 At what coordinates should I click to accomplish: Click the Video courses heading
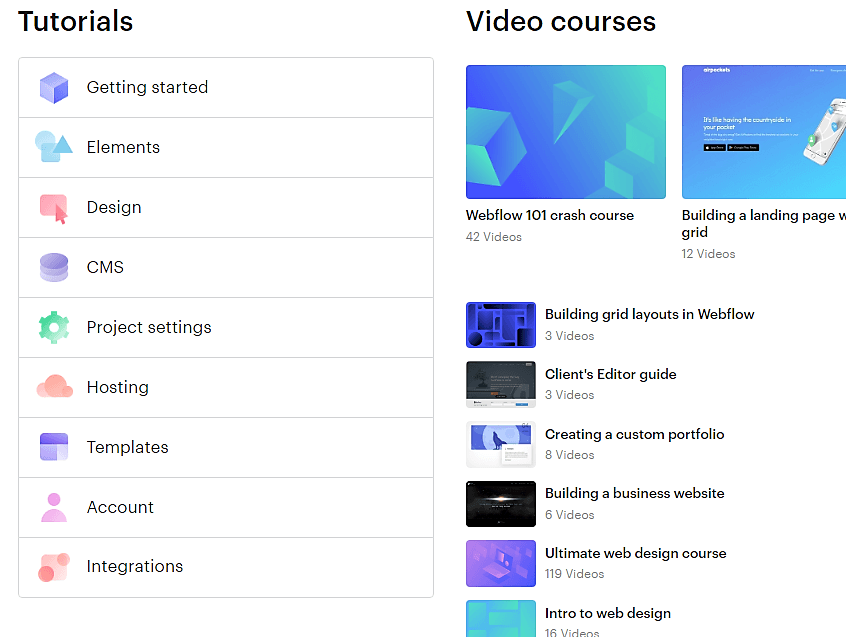pos(561,22)
